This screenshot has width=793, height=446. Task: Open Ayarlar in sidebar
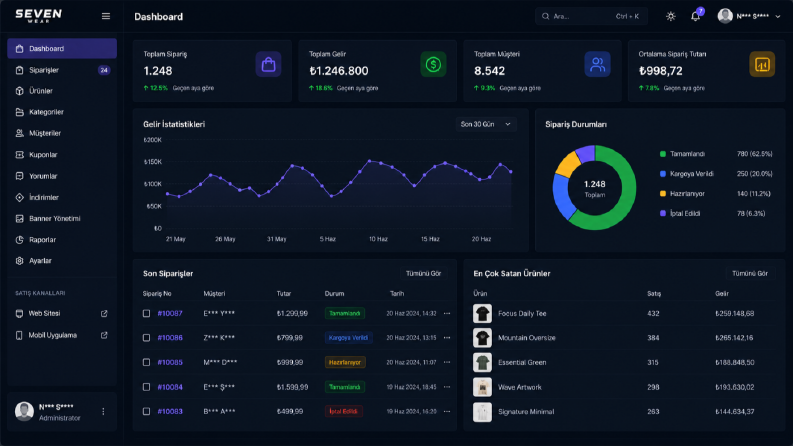62,261
